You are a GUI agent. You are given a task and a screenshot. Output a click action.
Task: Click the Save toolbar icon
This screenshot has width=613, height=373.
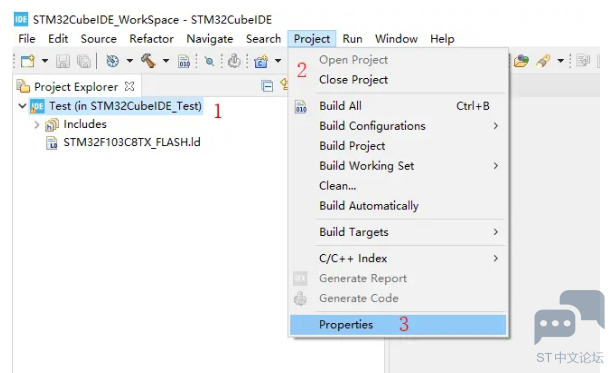(63, 61)
